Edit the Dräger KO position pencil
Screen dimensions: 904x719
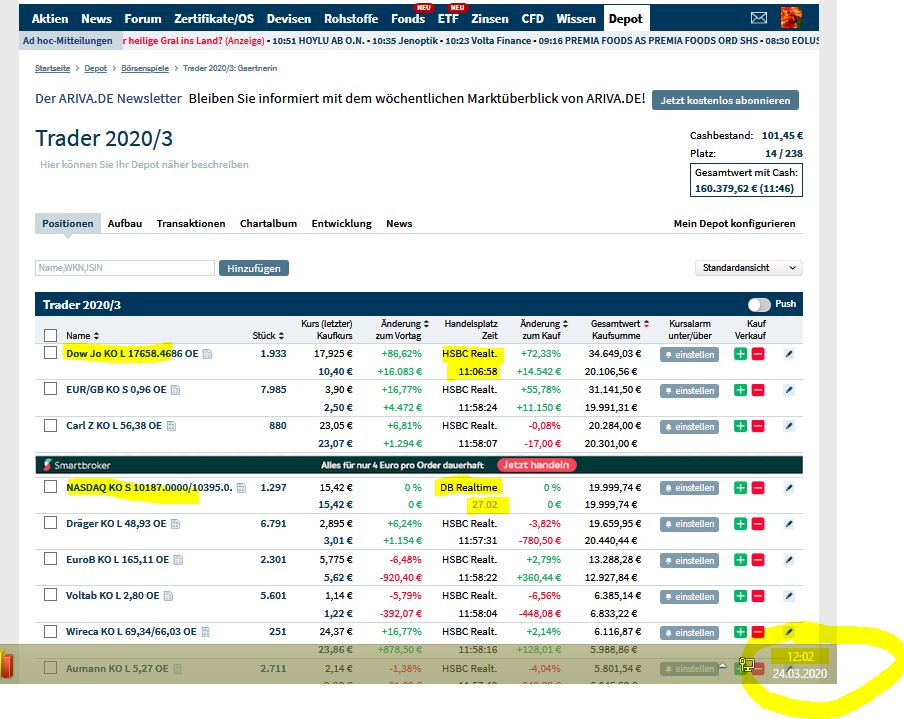point(789,524)
